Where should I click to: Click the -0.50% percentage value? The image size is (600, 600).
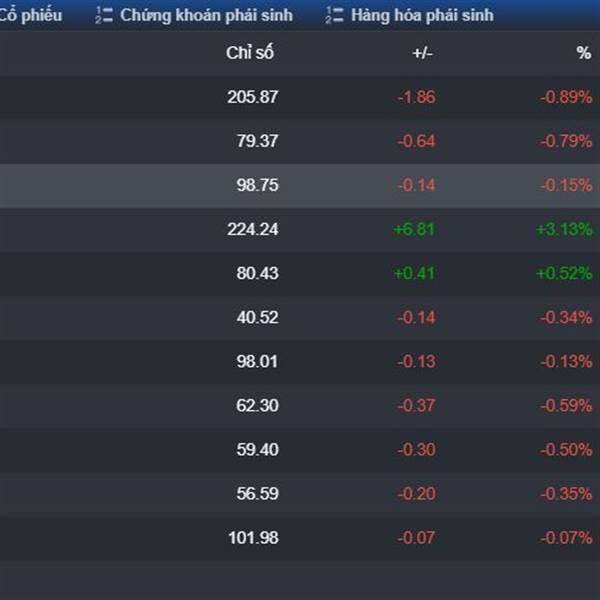[566, 450]
